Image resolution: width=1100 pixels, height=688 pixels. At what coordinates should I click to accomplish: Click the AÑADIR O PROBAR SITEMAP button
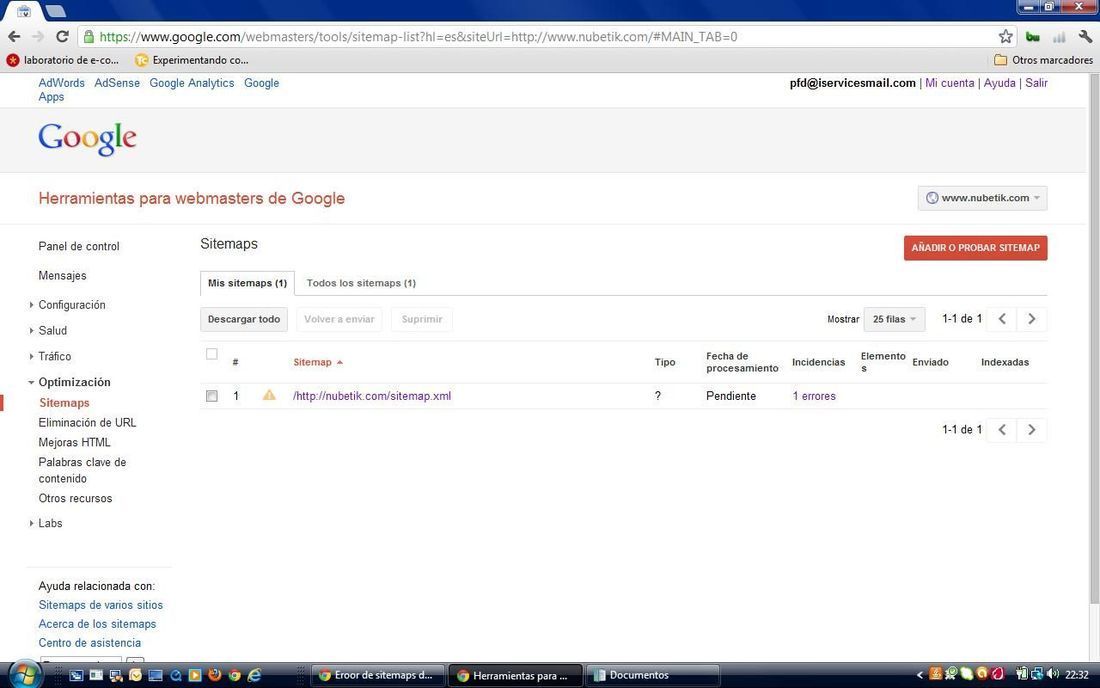[975, 248]
